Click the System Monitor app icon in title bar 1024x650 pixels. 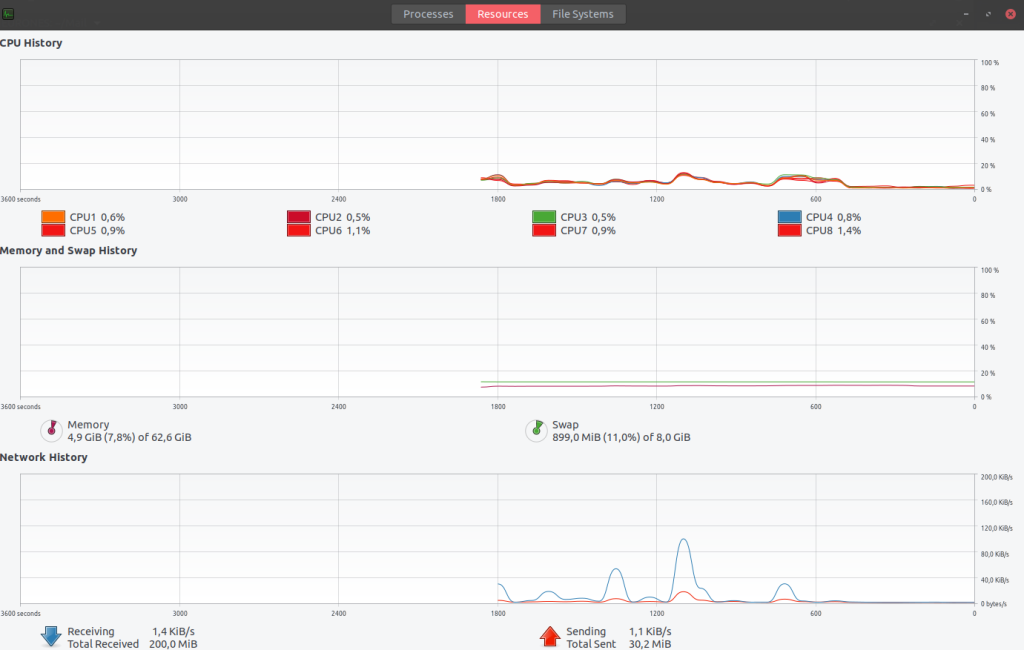pyautogui.click(x=9, y=13)
